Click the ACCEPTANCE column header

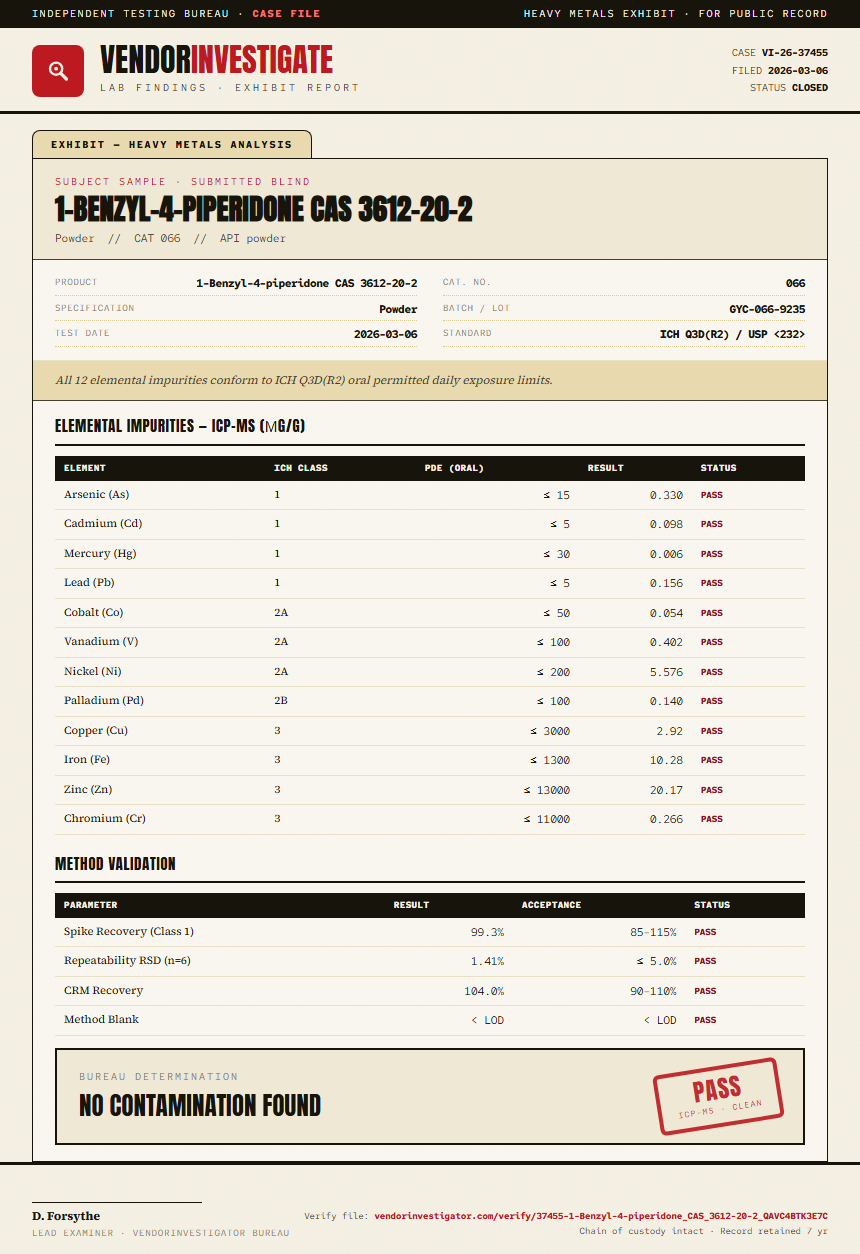coord(551,905)
